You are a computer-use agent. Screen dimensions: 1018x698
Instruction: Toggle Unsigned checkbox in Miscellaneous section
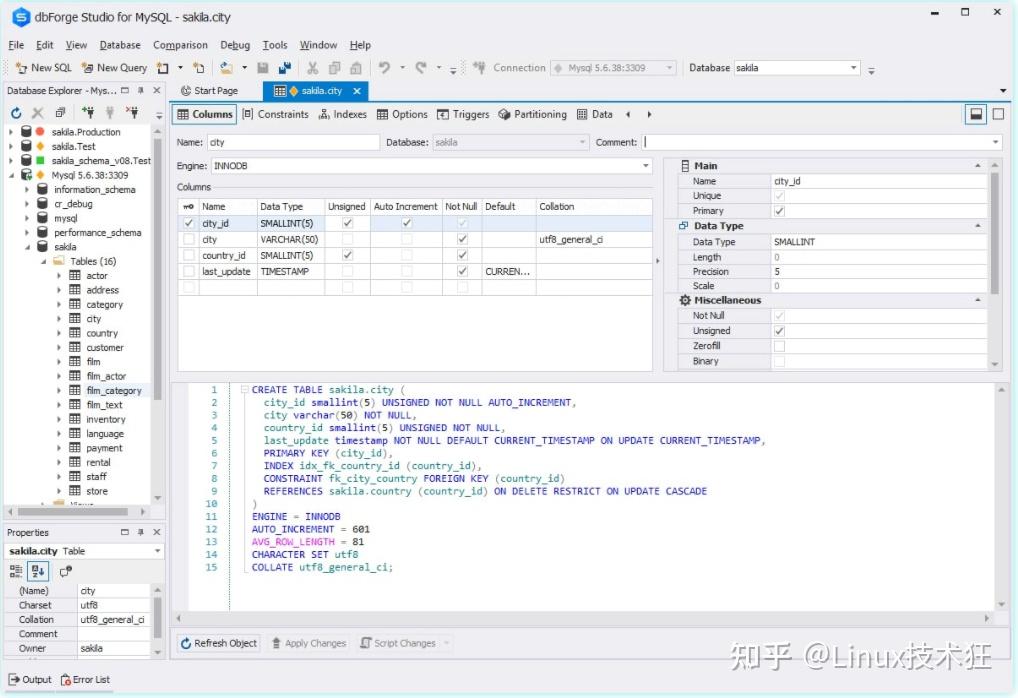coord(779,331)
